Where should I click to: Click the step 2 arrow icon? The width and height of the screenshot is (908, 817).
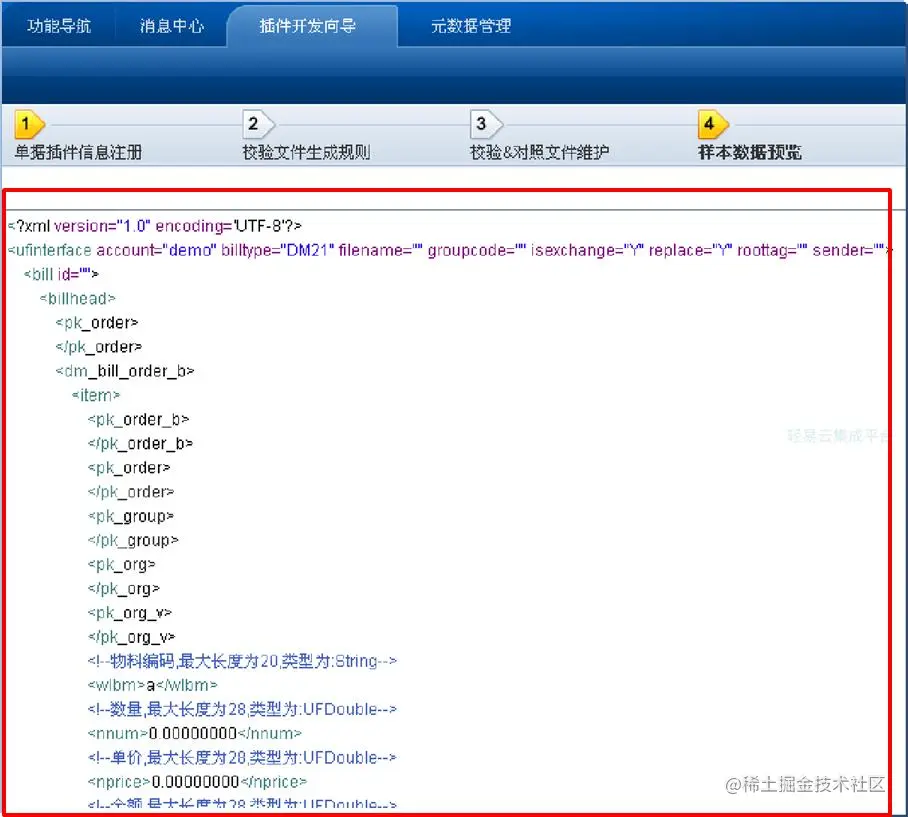click(x=257, y=124)
